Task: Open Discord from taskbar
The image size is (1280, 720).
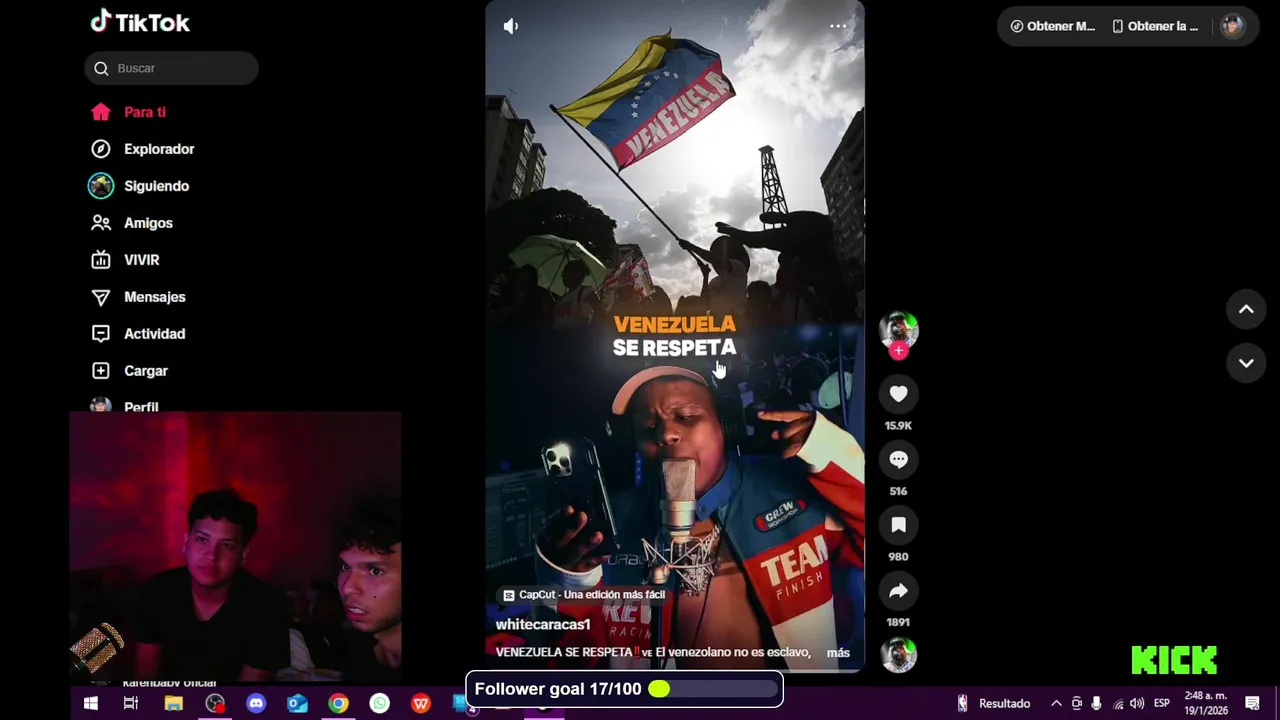Action: 256,704
